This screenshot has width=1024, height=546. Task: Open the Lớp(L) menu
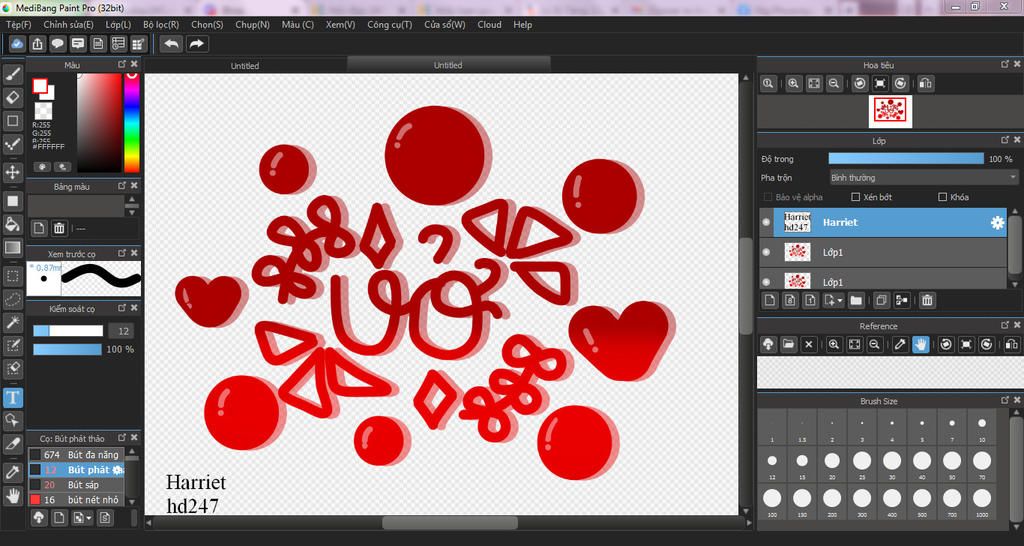tap(118, 25)
